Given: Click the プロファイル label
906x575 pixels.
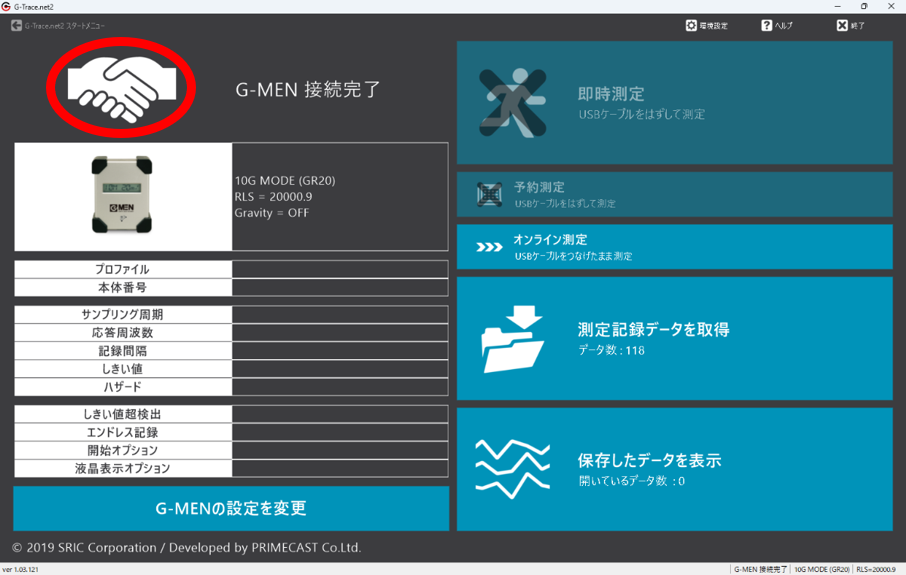Looking at the screenshot, I should (x=122, y=269).
